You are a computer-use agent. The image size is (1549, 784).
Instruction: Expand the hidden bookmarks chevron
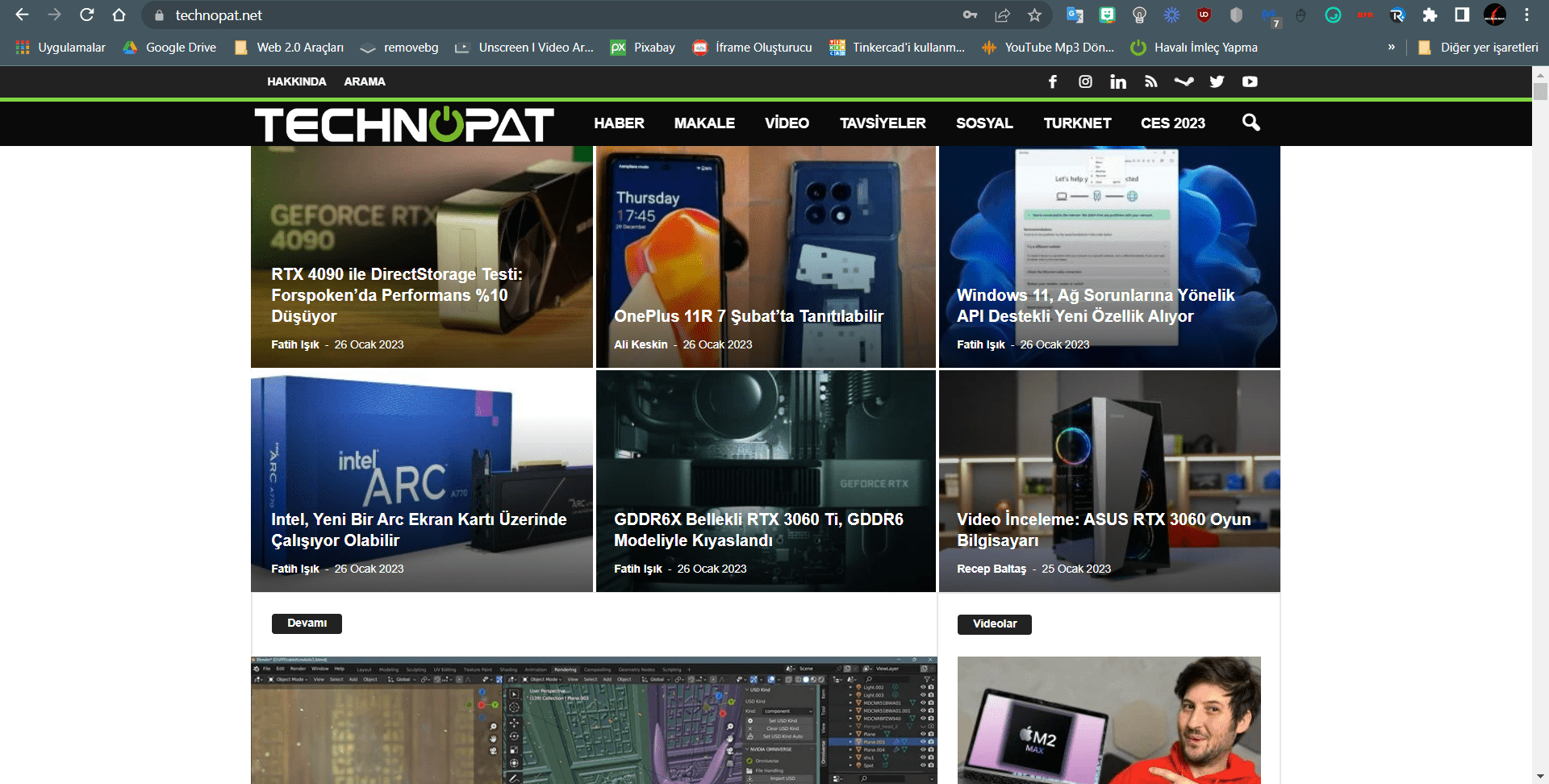coord(1391,48)
